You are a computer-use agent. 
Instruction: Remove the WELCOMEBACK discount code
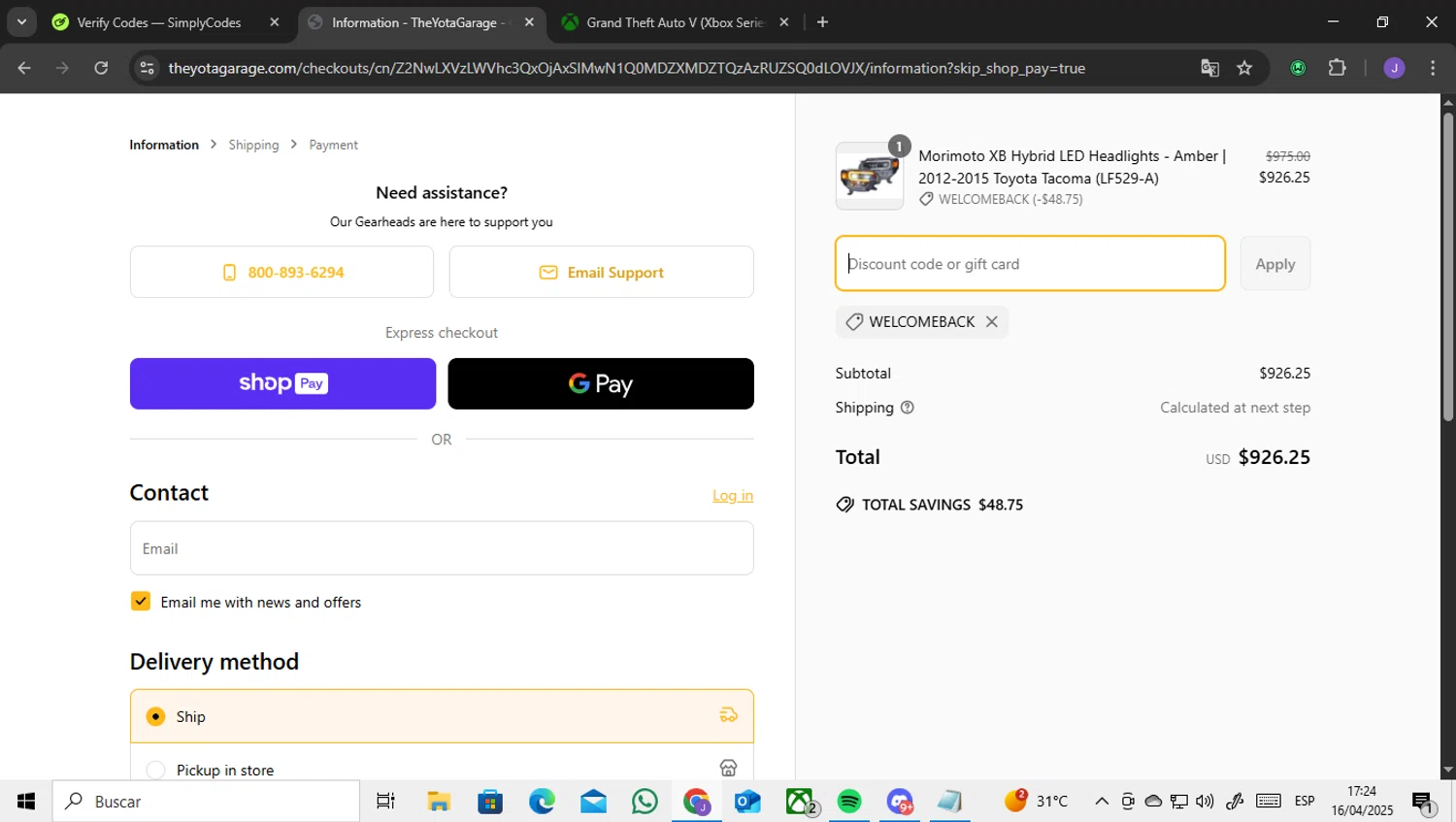(x=991, y=322)
